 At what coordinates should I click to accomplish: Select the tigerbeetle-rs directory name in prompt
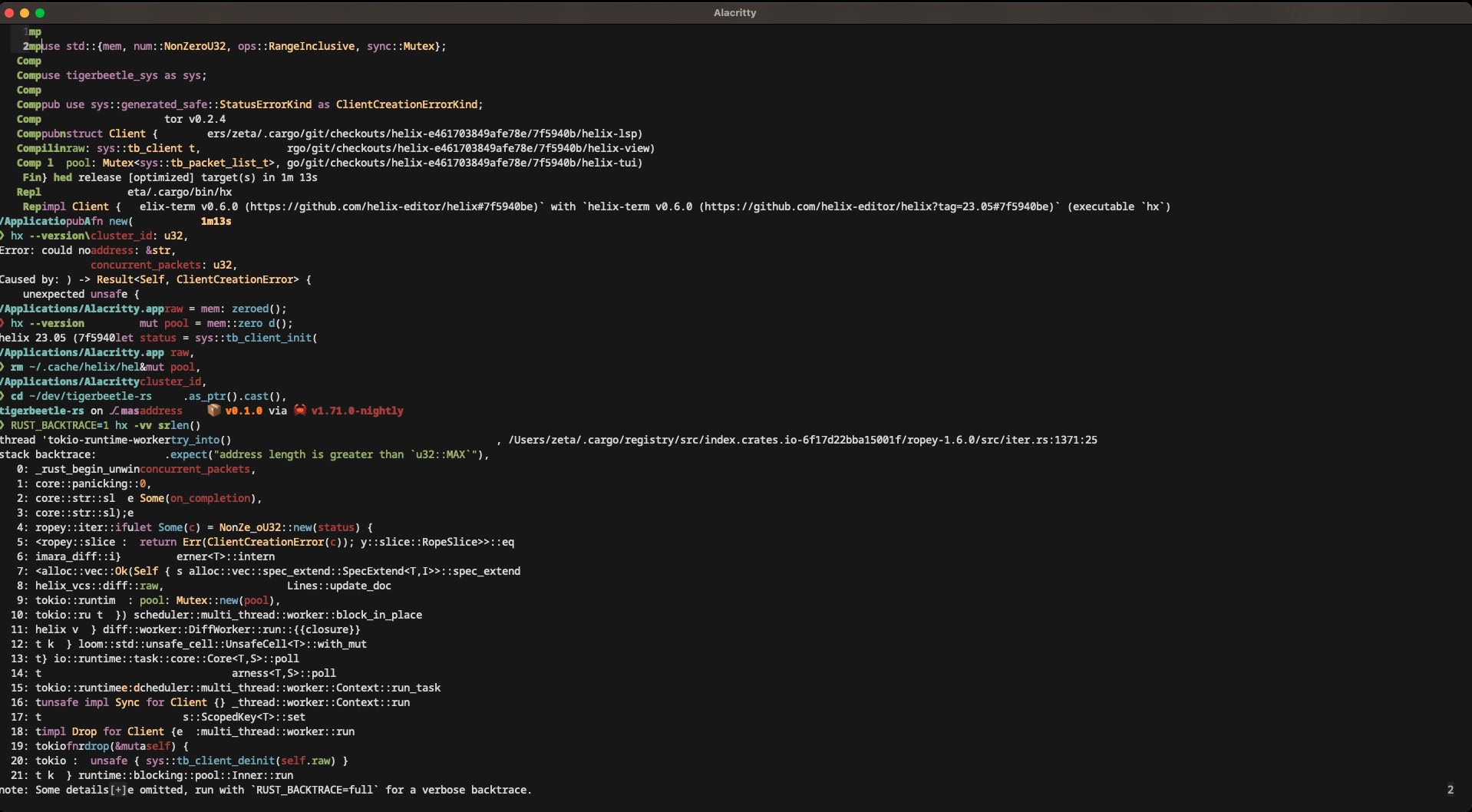point(42,411)
